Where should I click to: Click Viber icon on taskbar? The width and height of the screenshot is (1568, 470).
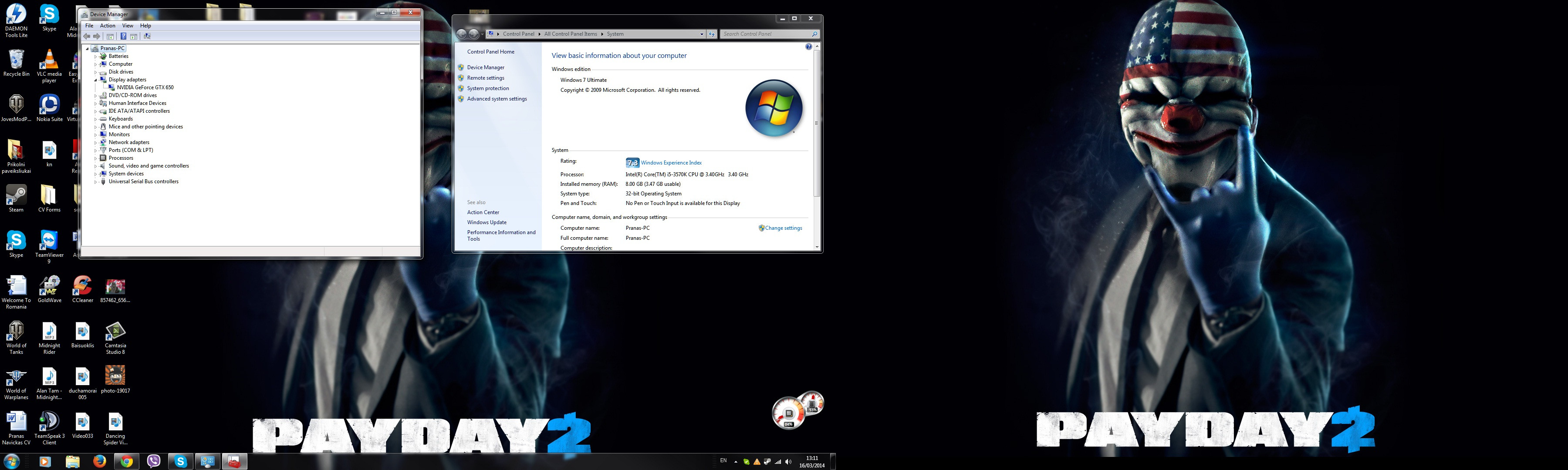tap(153, 461)
